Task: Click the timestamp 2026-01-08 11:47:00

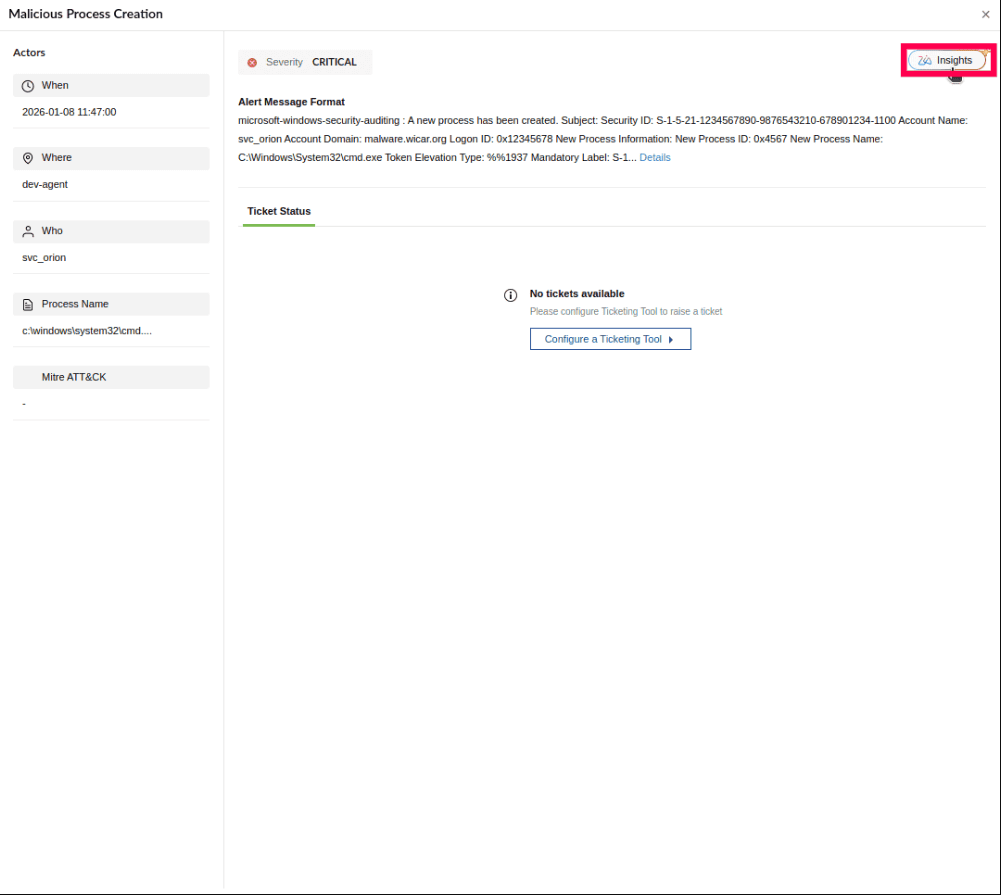Action: tap(69, 112)
